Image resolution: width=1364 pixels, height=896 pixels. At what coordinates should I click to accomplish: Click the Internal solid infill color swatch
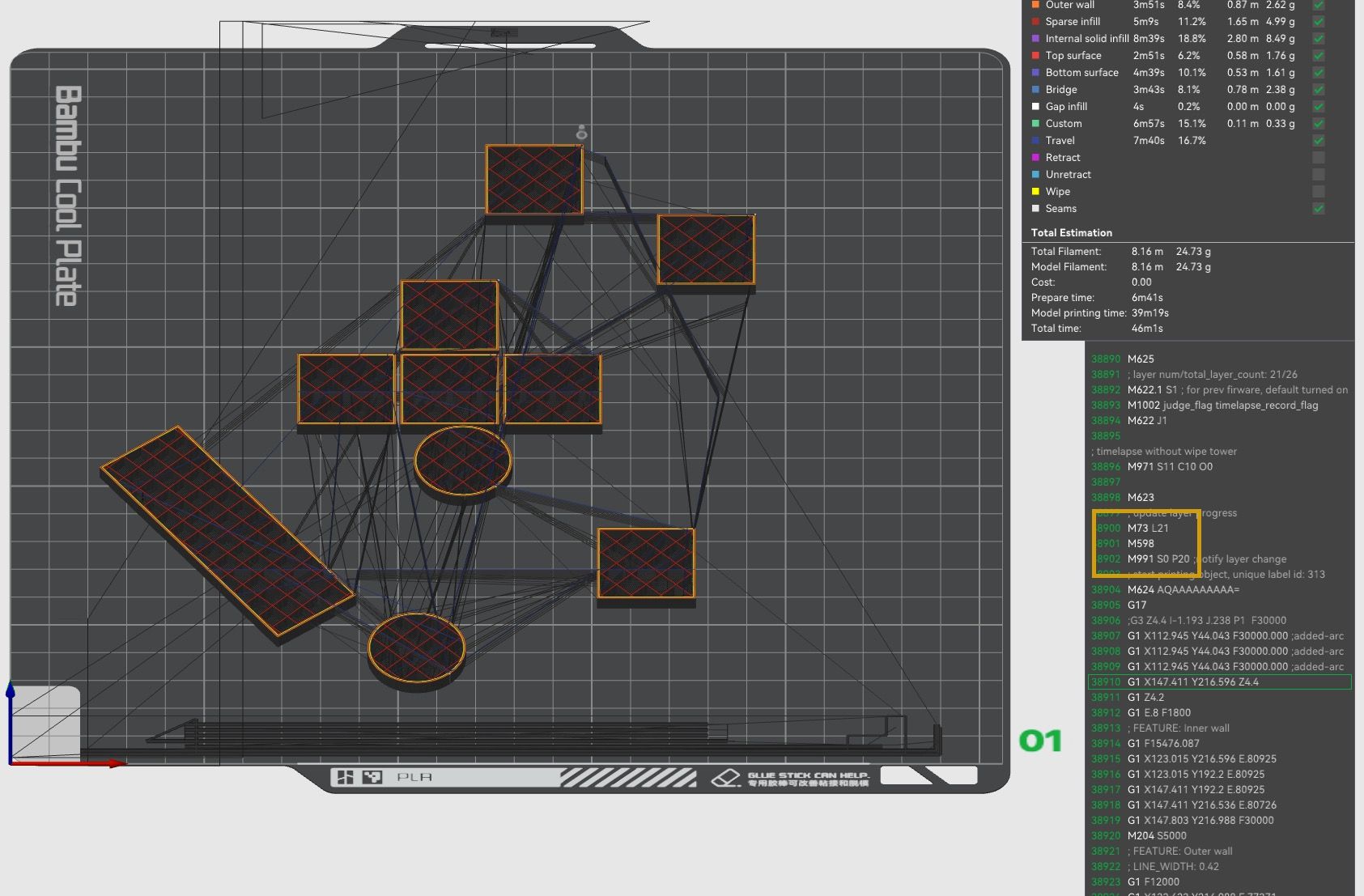(1035, 39)
